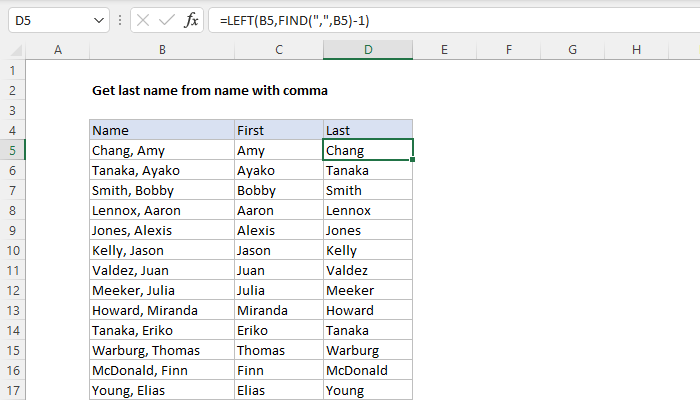The width and height of the screenshot is (700, 400).
Task: Select cell containing Chang, Amy
Action: 160,150
